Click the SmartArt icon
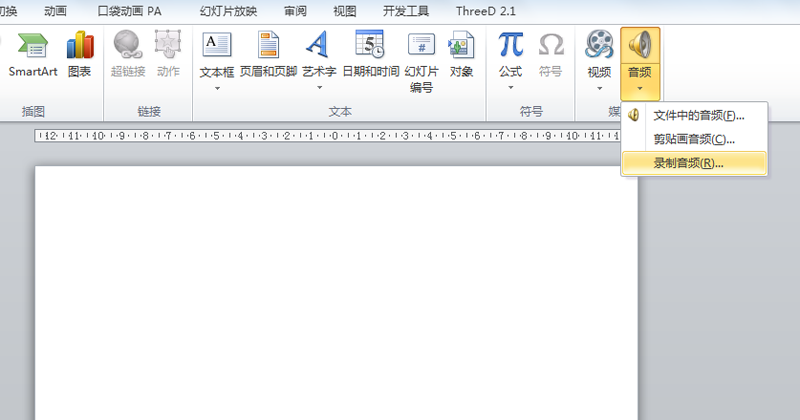Screen dimensions: 800x420 [x=33, y=46]
